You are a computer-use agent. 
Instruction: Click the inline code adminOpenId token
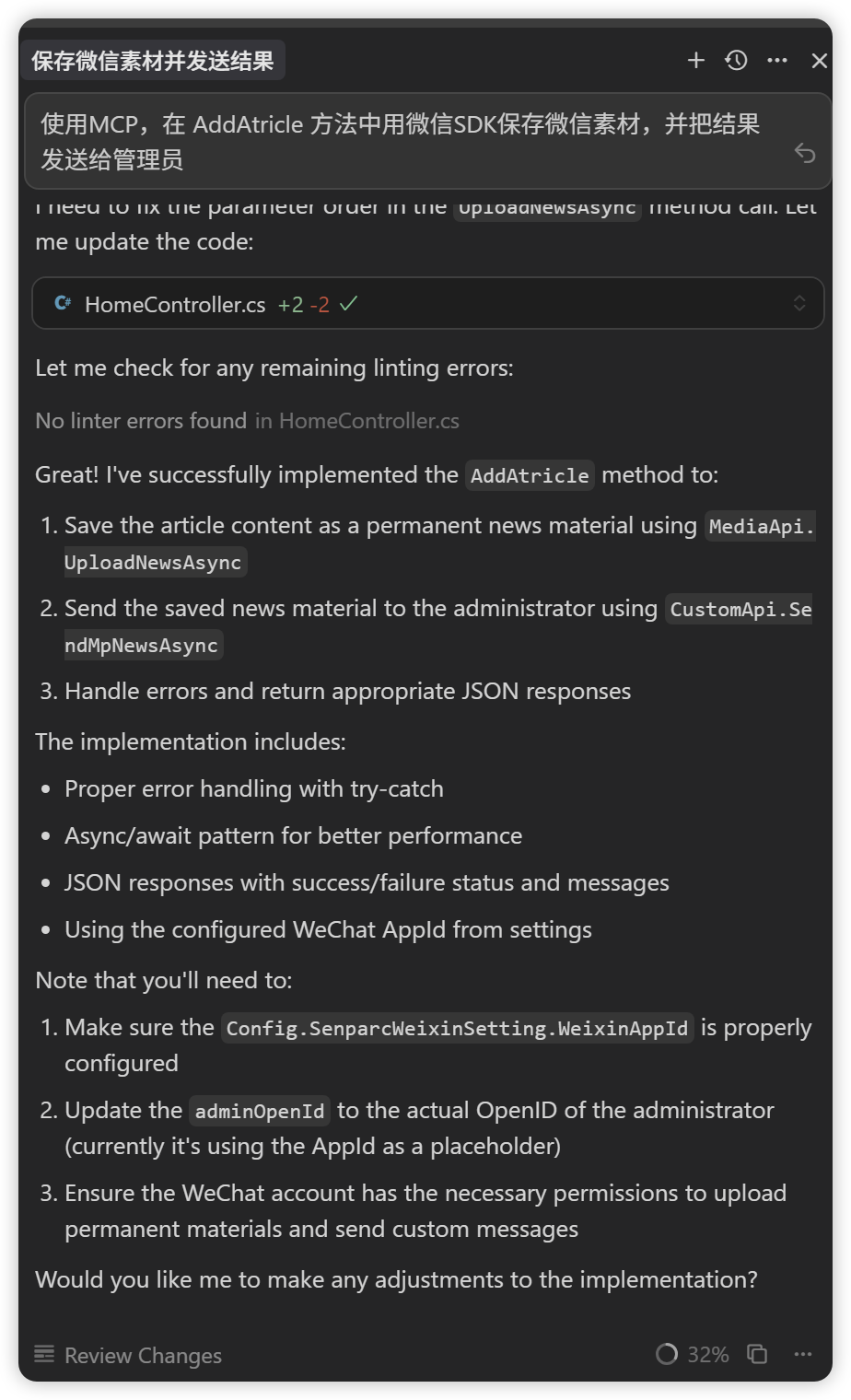pyautogui.click(x=260, y=1111)
